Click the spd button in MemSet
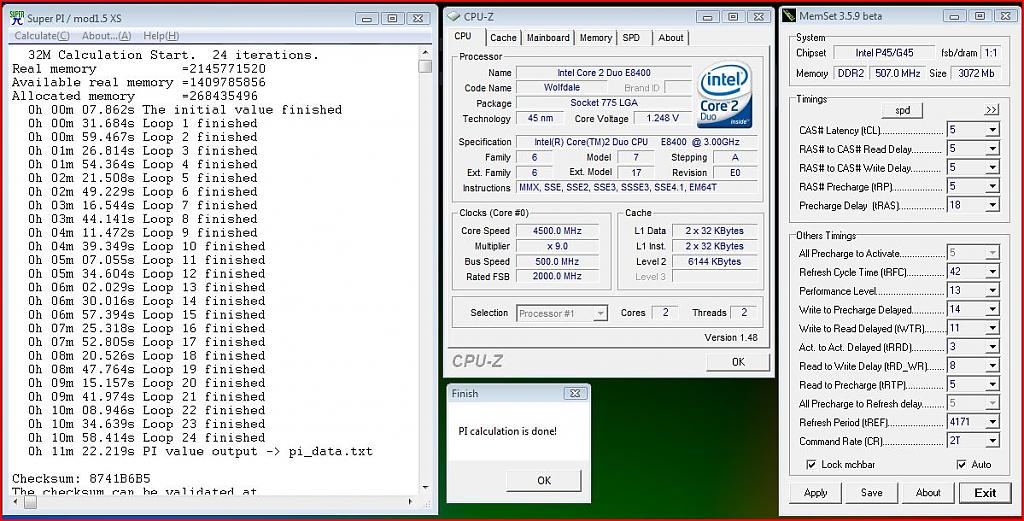The image size is (1024, 521). pyautogui.click(x=903, y=110)
